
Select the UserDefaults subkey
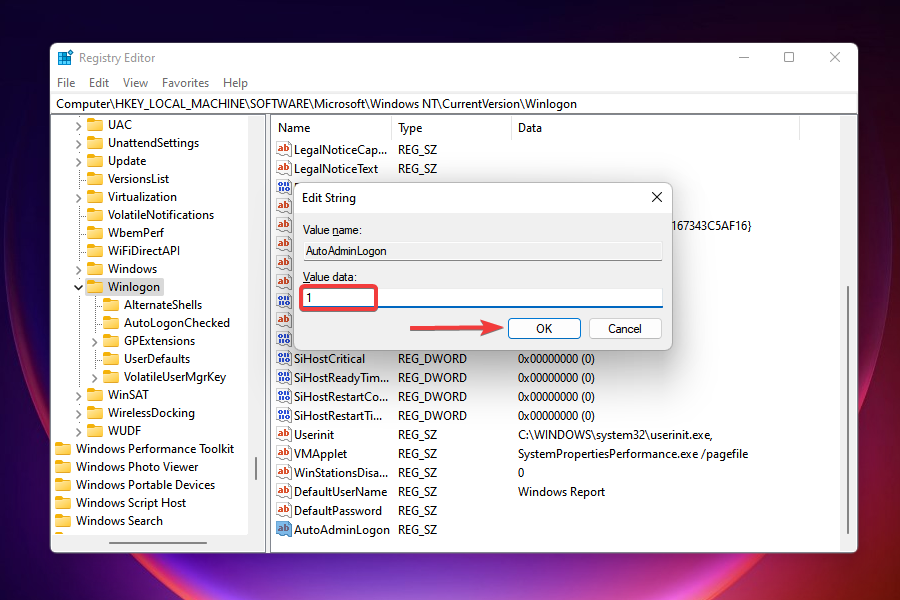157,359
